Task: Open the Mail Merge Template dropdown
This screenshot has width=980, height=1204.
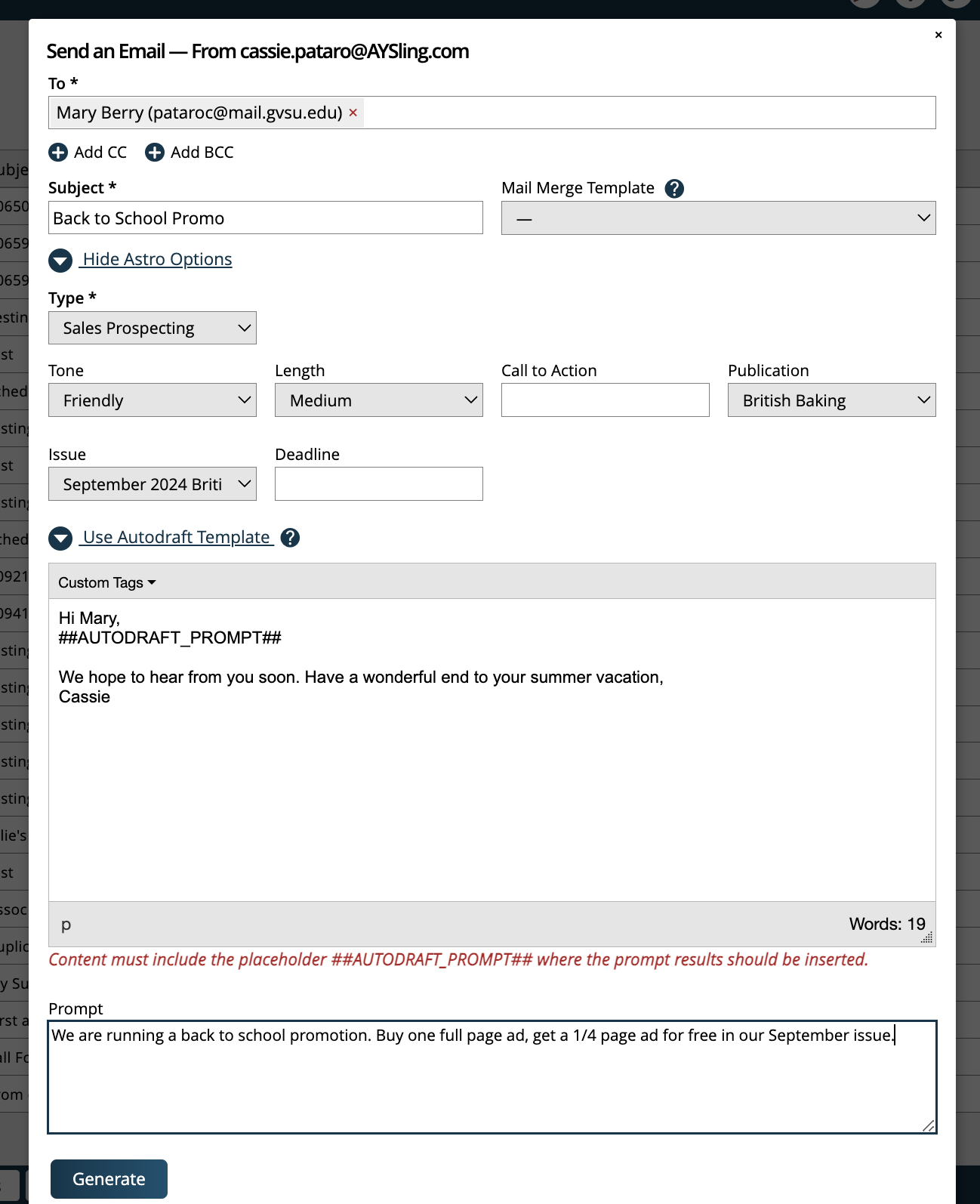Action: click(x=719, y=218)
